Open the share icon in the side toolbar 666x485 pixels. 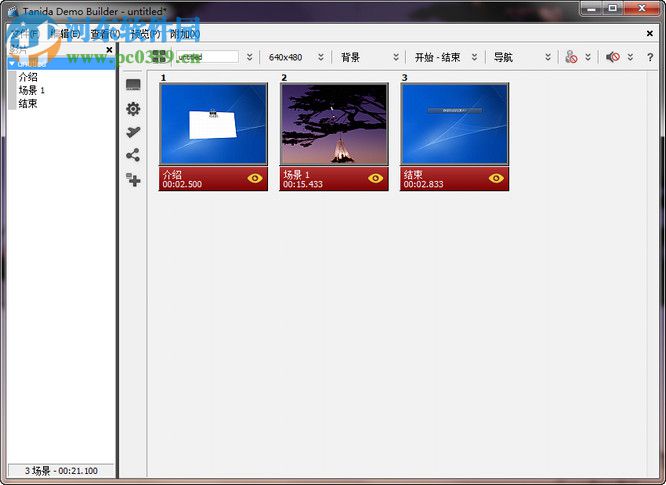tap(133, 155)
